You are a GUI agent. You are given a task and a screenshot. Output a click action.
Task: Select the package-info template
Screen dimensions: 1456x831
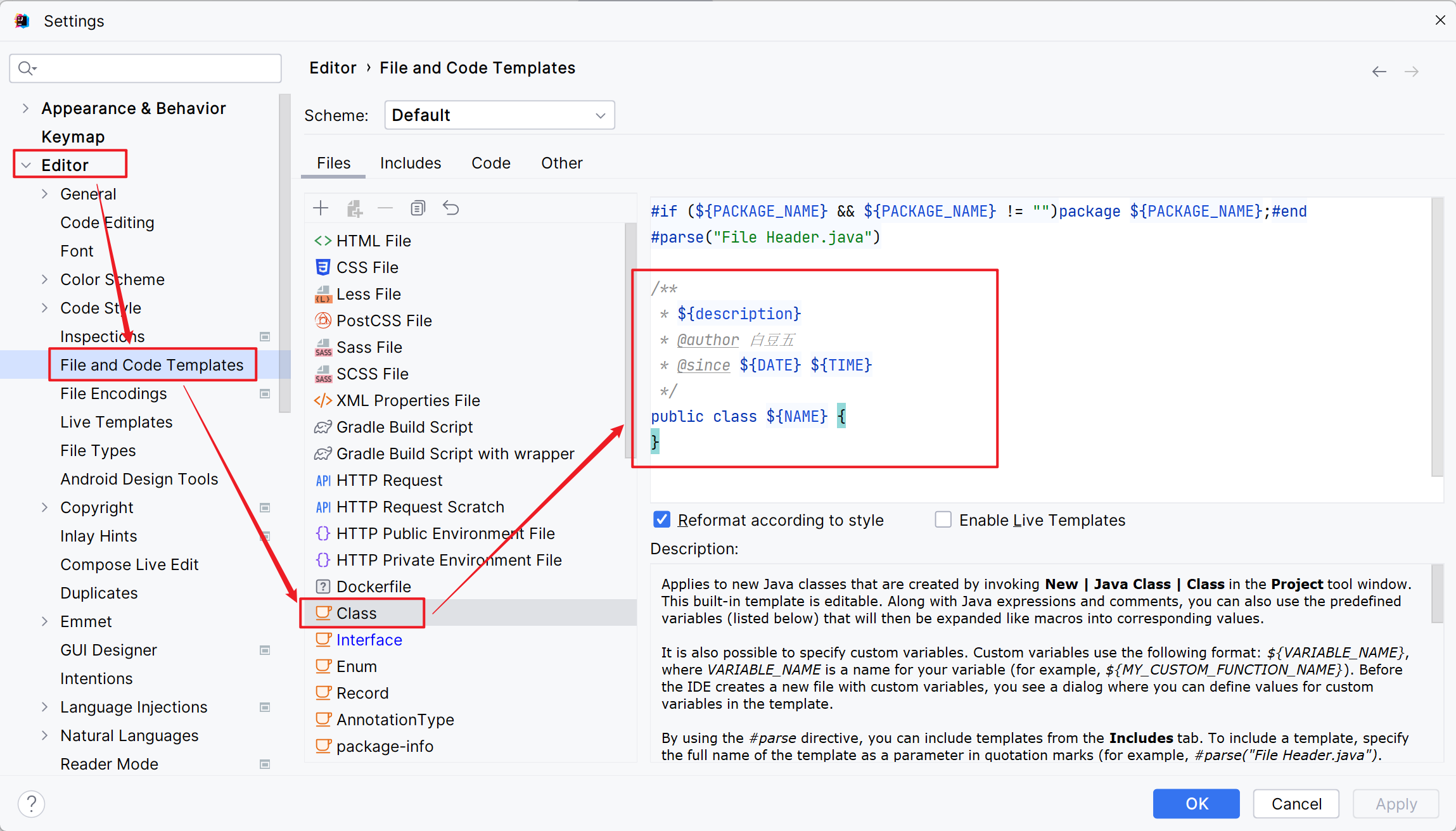385,746
